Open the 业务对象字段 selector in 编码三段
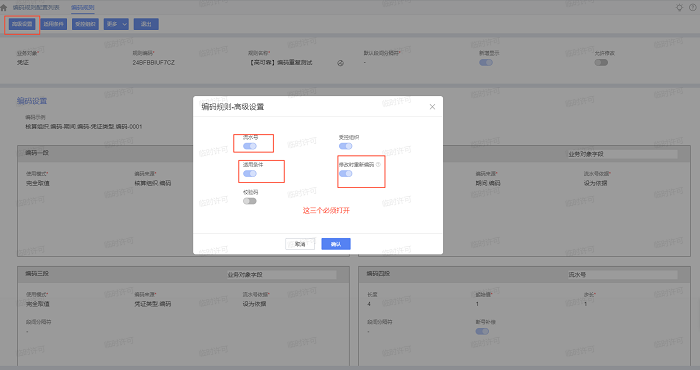The image size is (700, 370). tap(281, 275)
